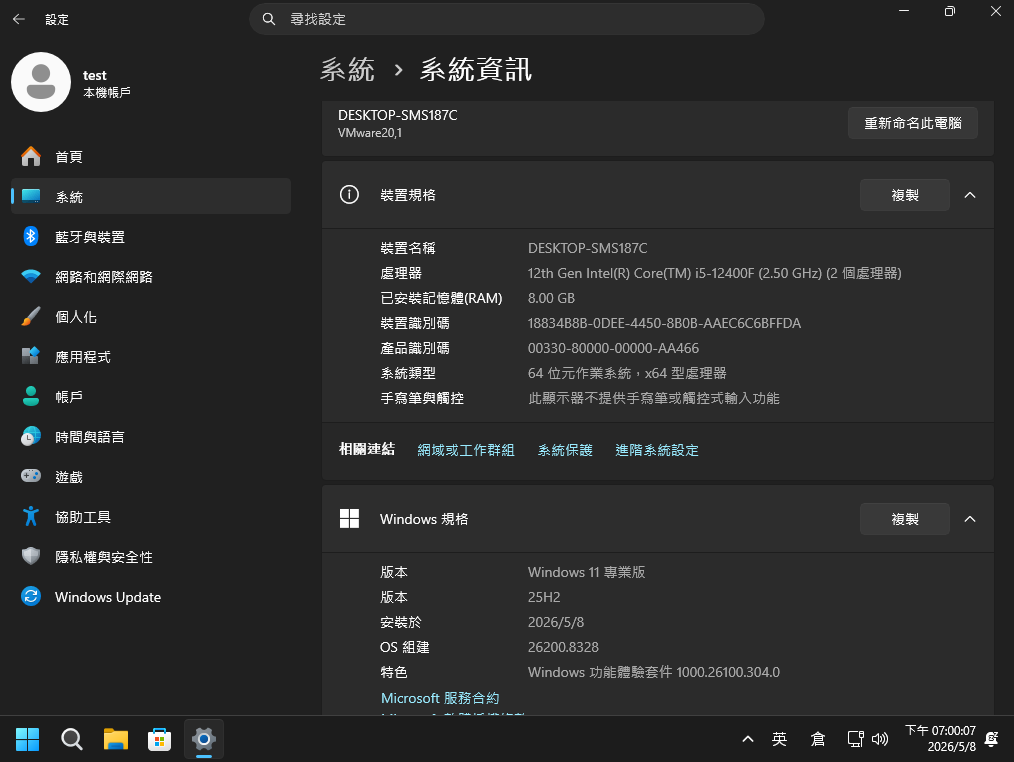Open 網路和網際網路 settings page
1014x762 pixels.
[x=151, y=277]
